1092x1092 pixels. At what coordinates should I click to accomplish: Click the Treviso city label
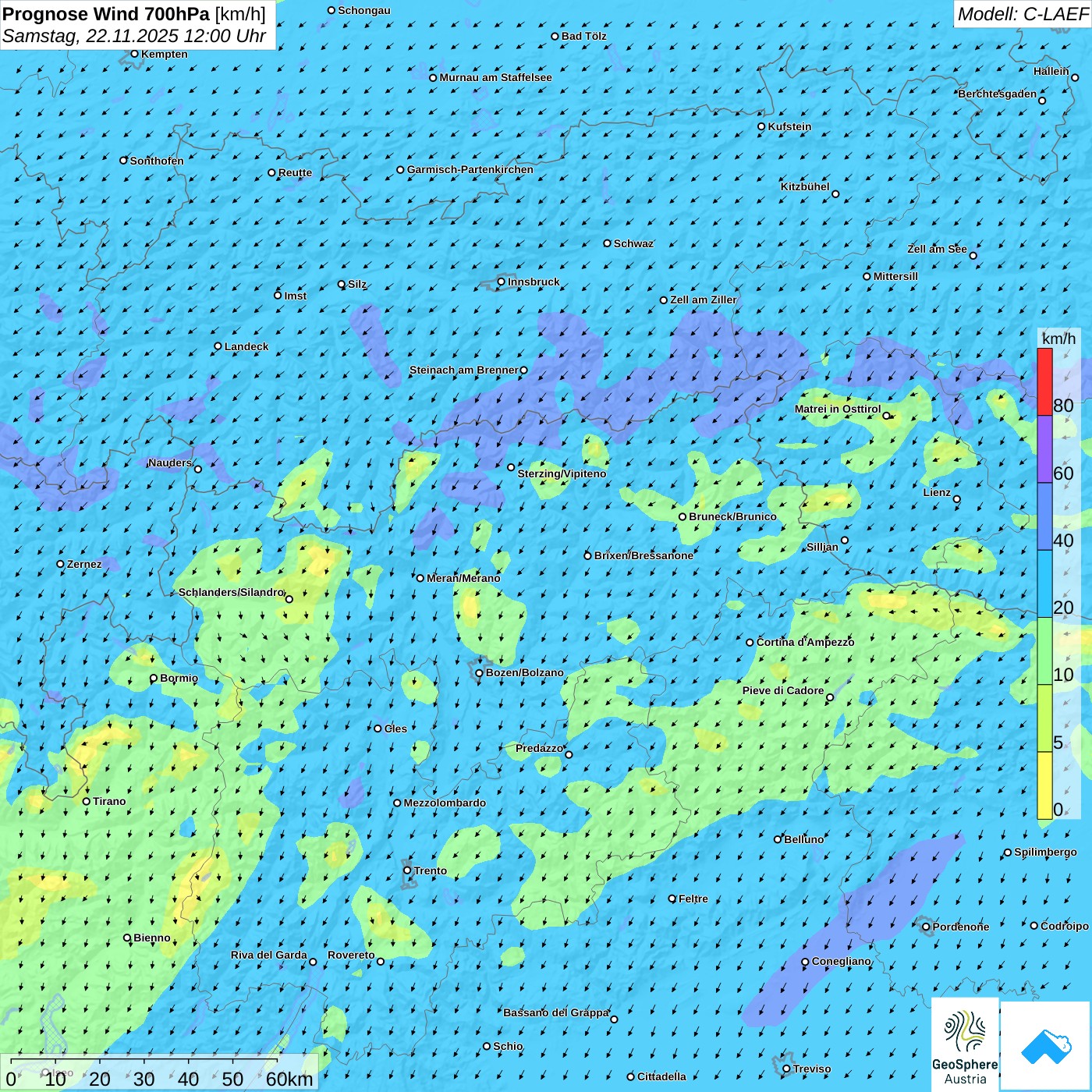coord(812,1069)
